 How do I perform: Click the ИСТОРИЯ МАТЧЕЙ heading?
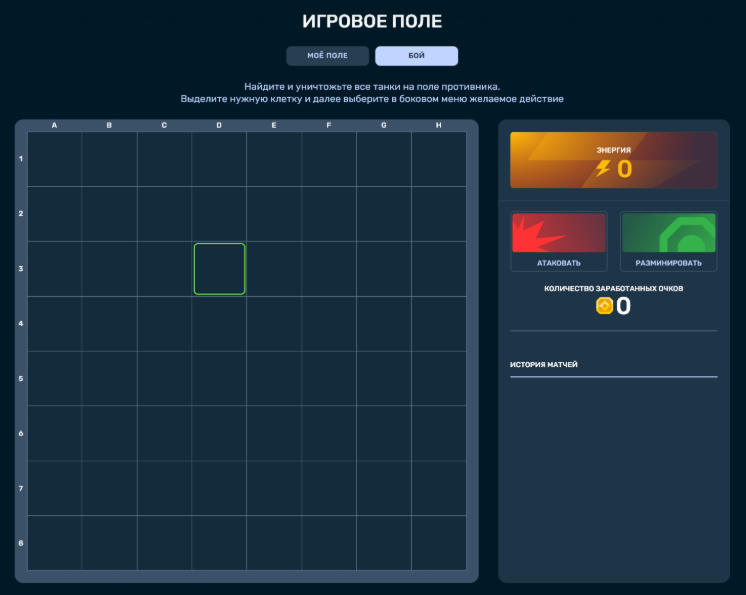tap(544, 364)
